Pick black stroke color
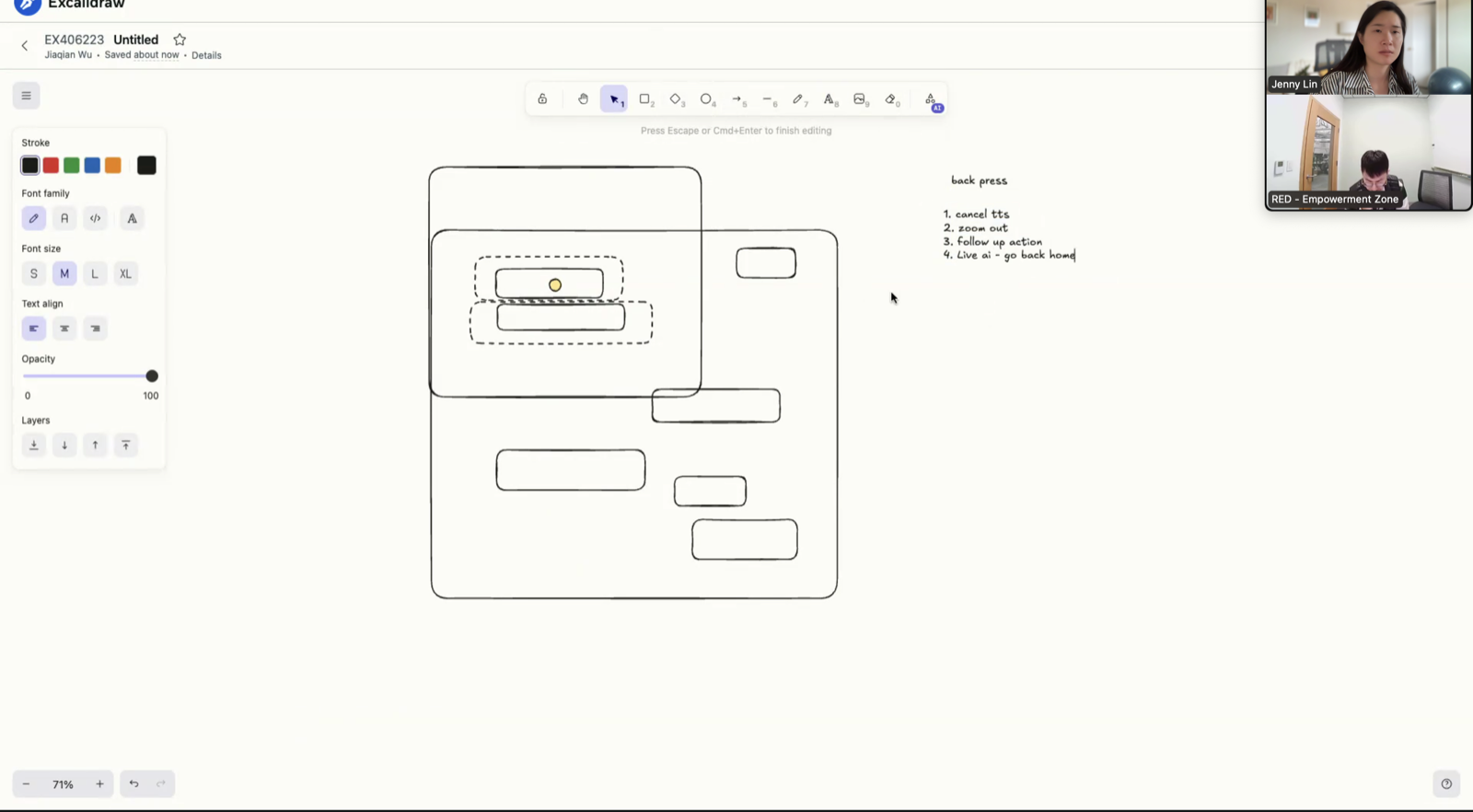1473x812 pixels. [x=30, y=166]
